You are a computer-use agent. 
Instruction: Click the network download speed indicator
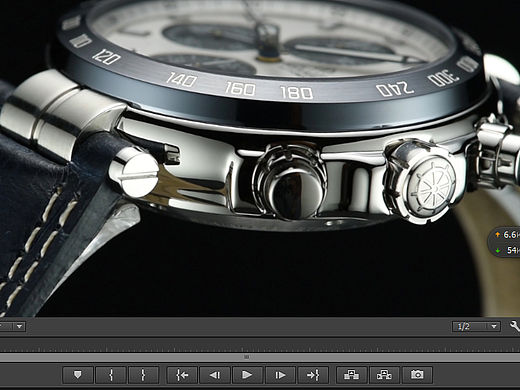point(508,250)
